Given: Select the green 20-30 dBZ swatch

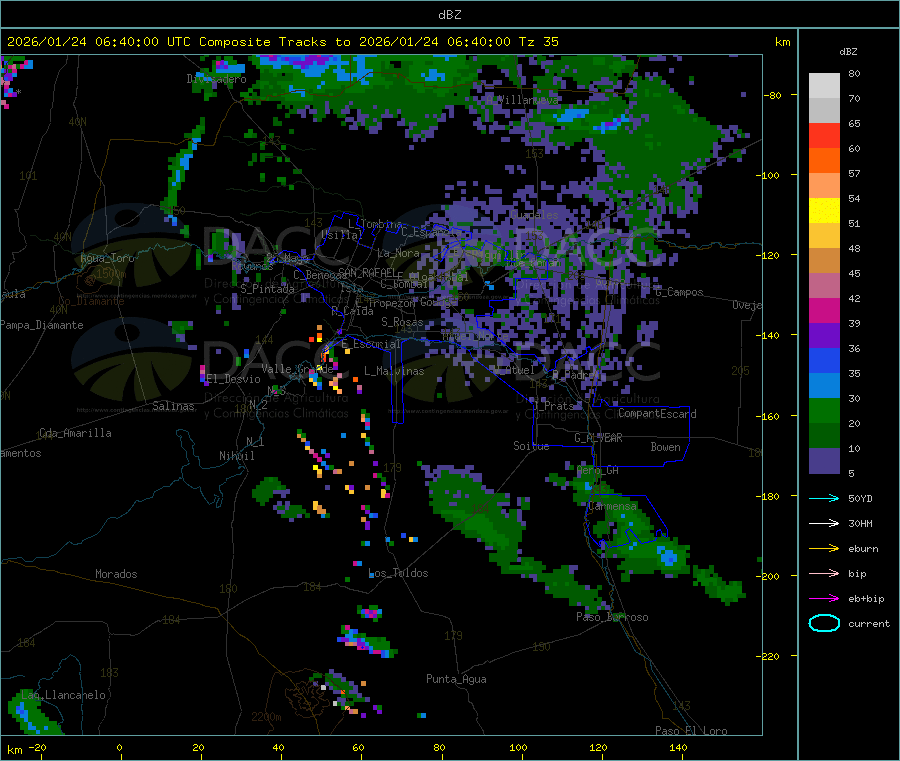Looking at the screenshot, I should pos(824,410).
